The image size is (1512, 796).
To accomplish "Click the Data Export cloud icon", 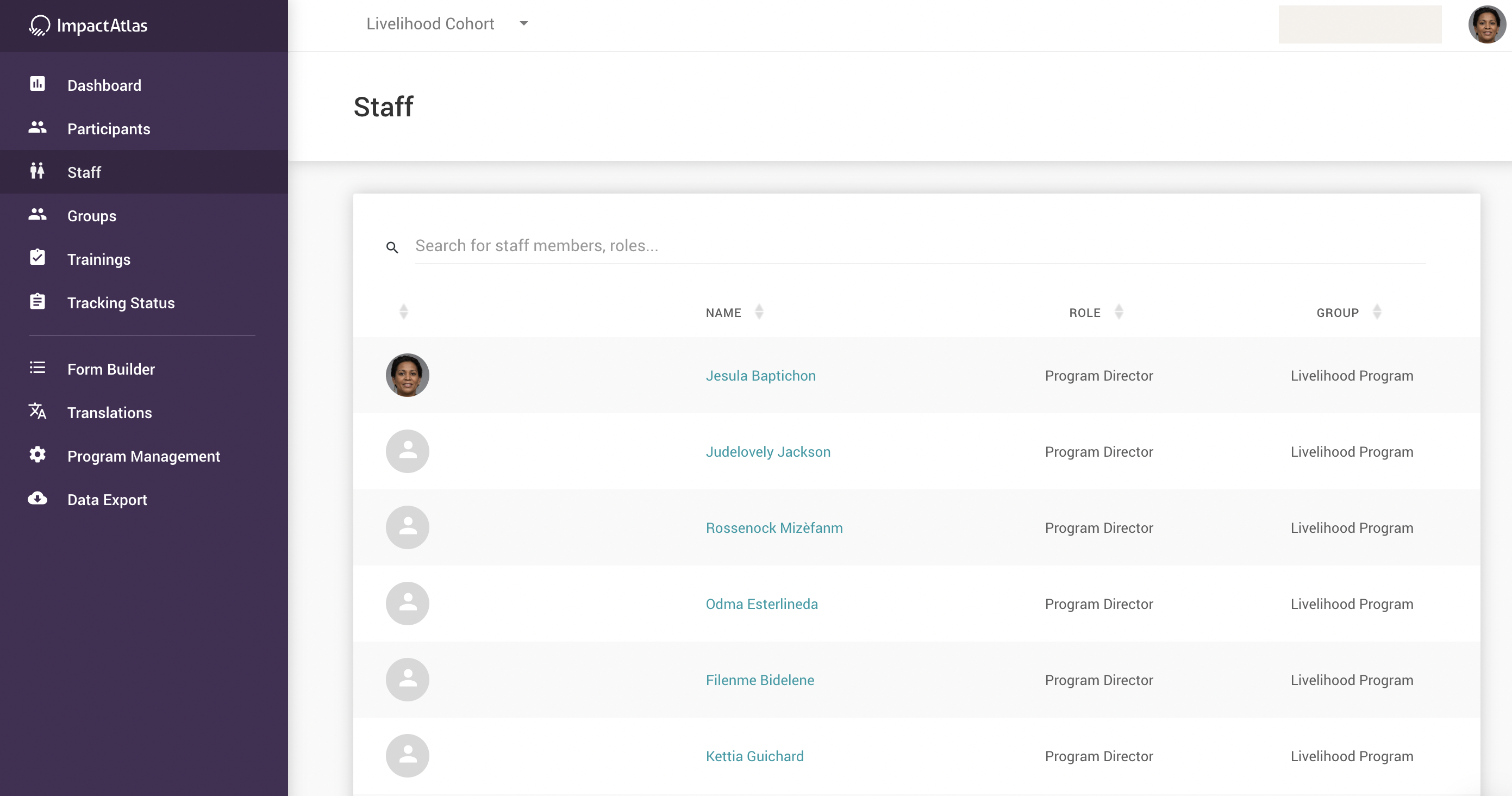I will tap(38, 499).
